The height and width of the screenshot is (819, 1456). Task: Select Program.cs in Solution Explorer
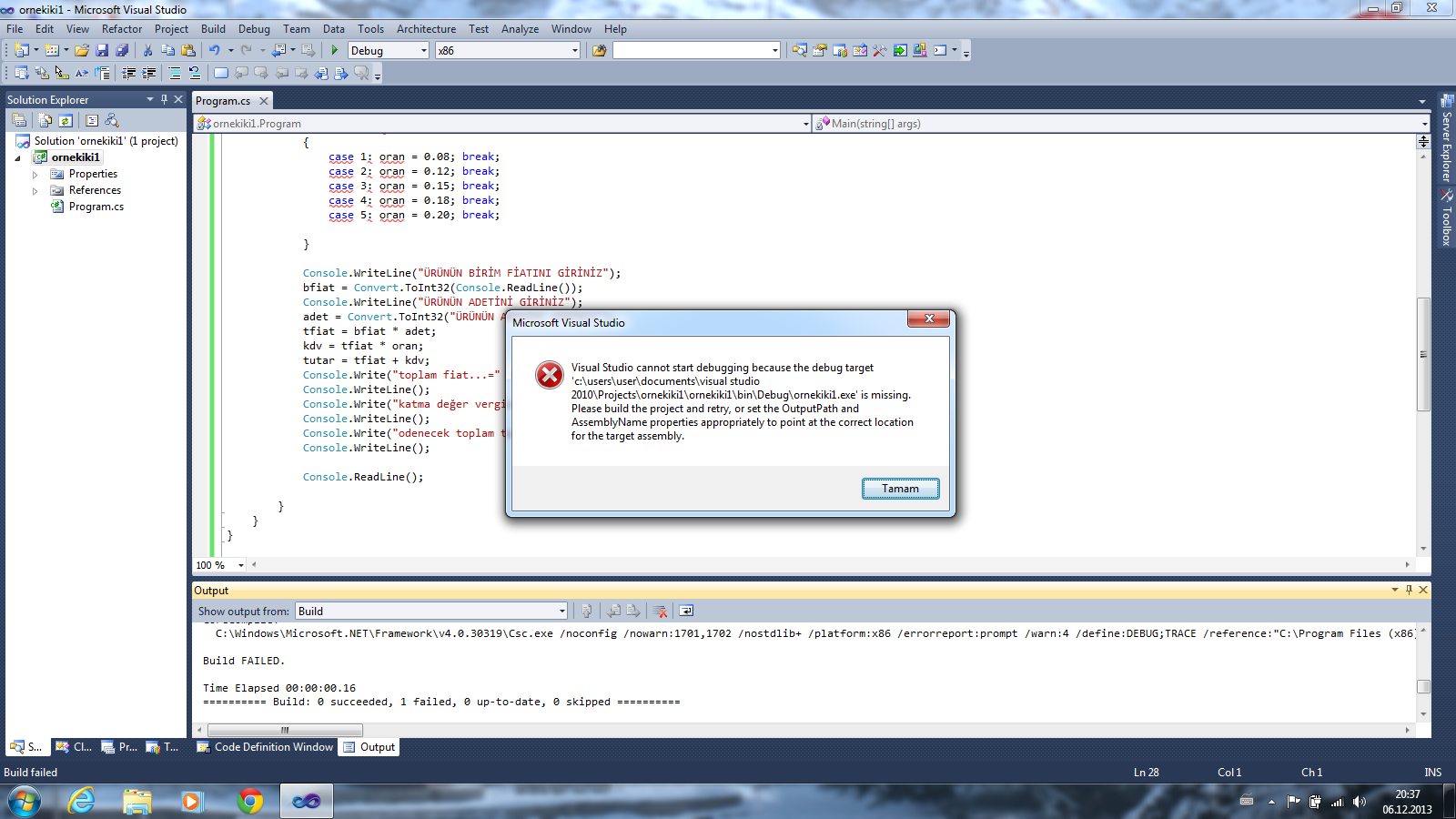click(96, 207)
